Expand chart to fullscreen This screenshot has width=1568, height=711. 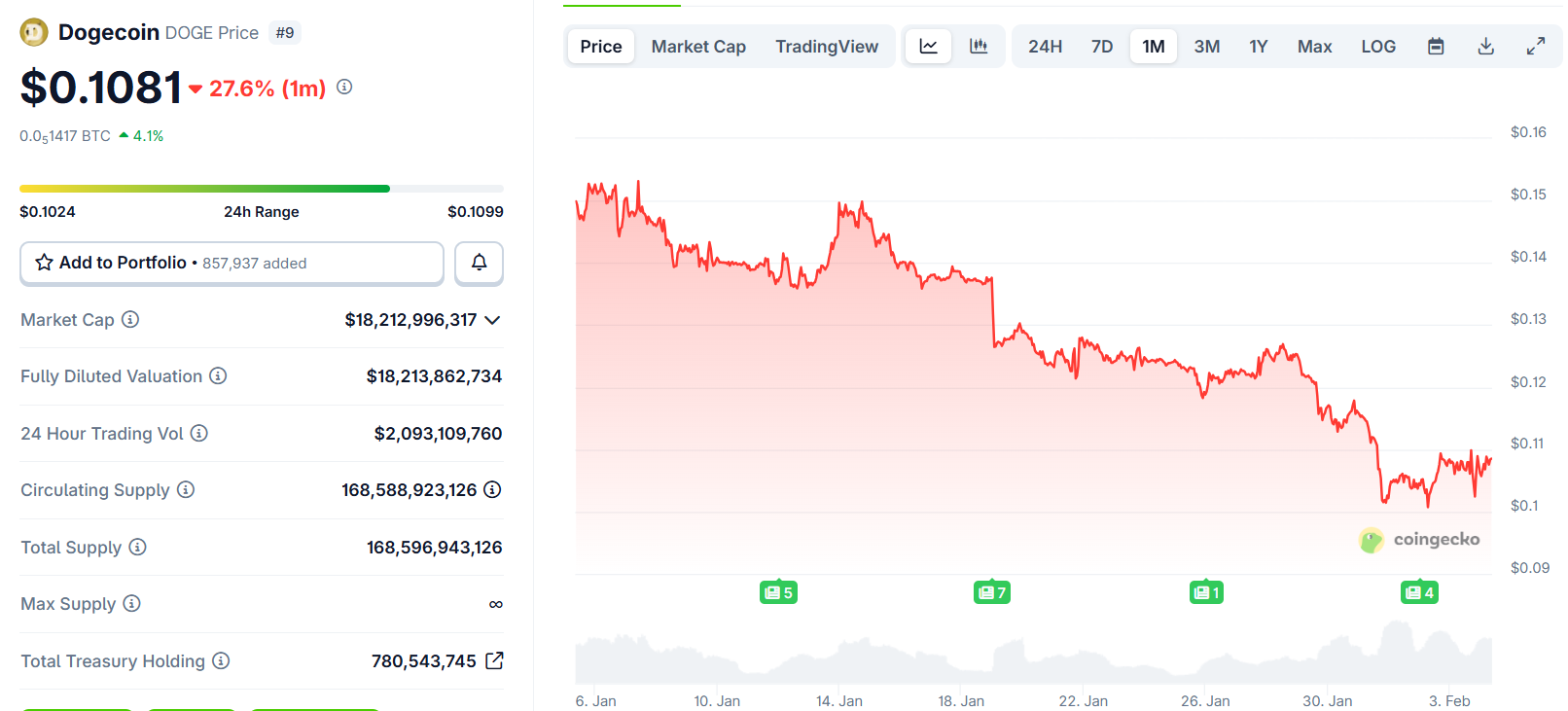1535,47
